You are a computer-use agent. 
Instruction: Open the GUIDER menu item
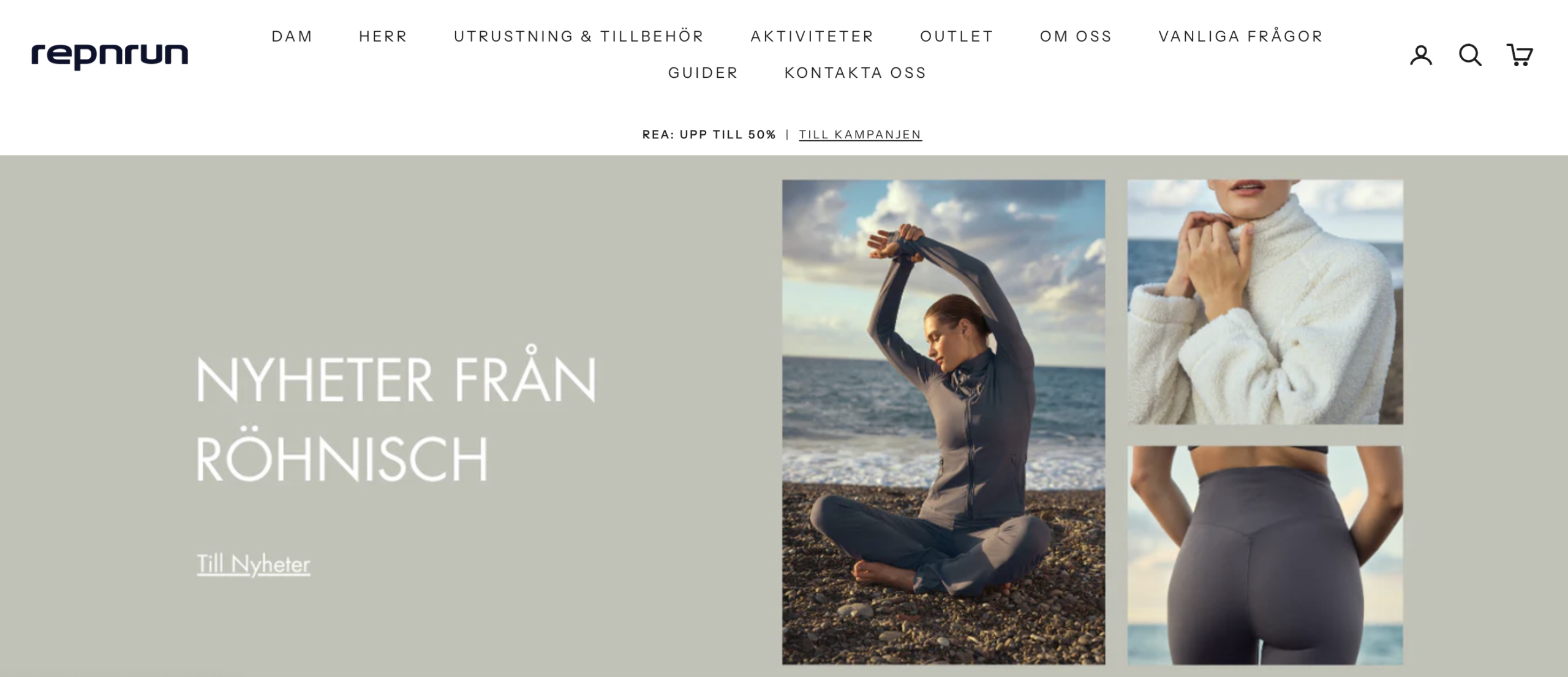[703, 72]
